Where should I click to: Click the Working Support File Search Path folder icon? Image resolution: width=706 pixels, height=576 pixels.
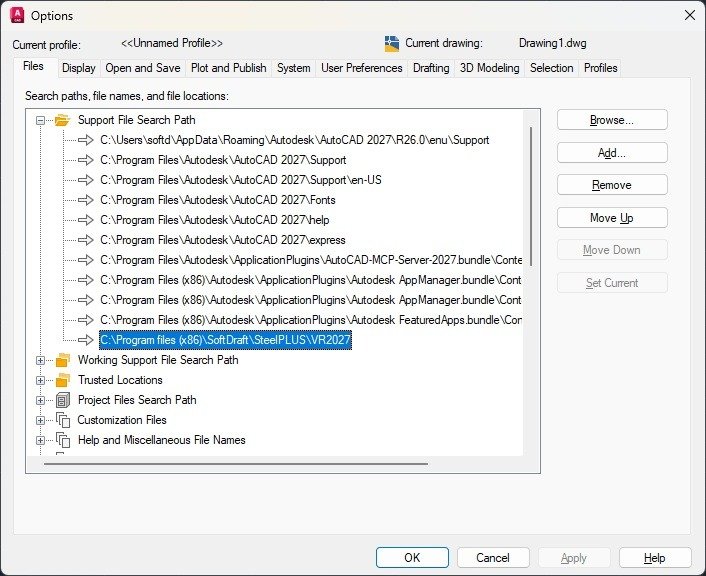63,360
